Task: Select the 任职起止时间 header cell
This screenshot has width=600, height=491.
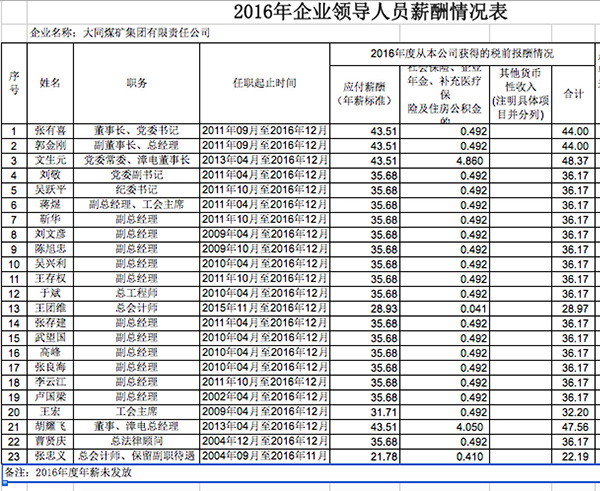Action: [x=264, y=83]
